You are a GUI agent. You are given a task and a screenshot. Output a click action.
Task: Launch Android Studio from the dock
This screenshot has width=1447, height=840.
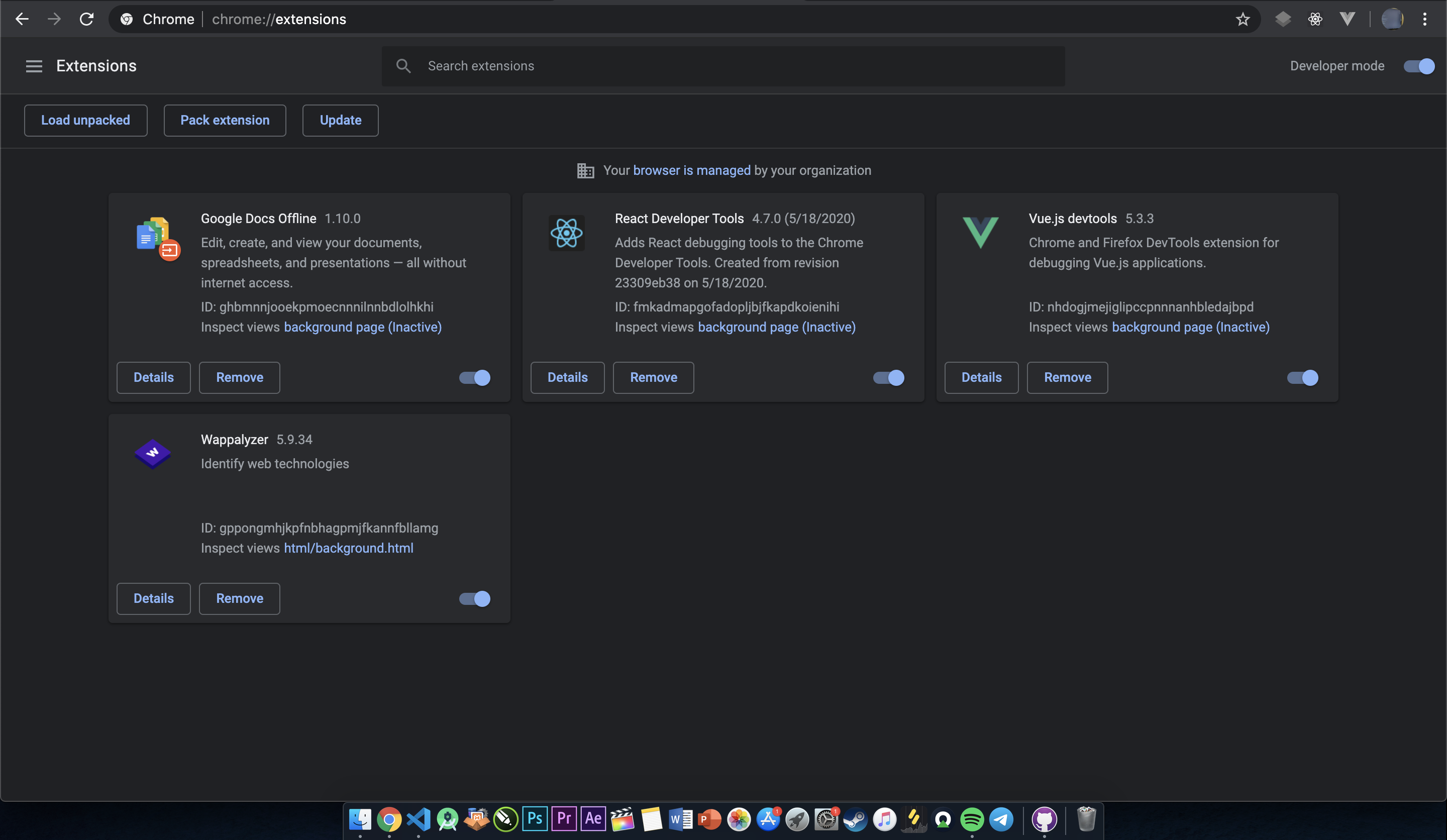(x=447, y=819)
